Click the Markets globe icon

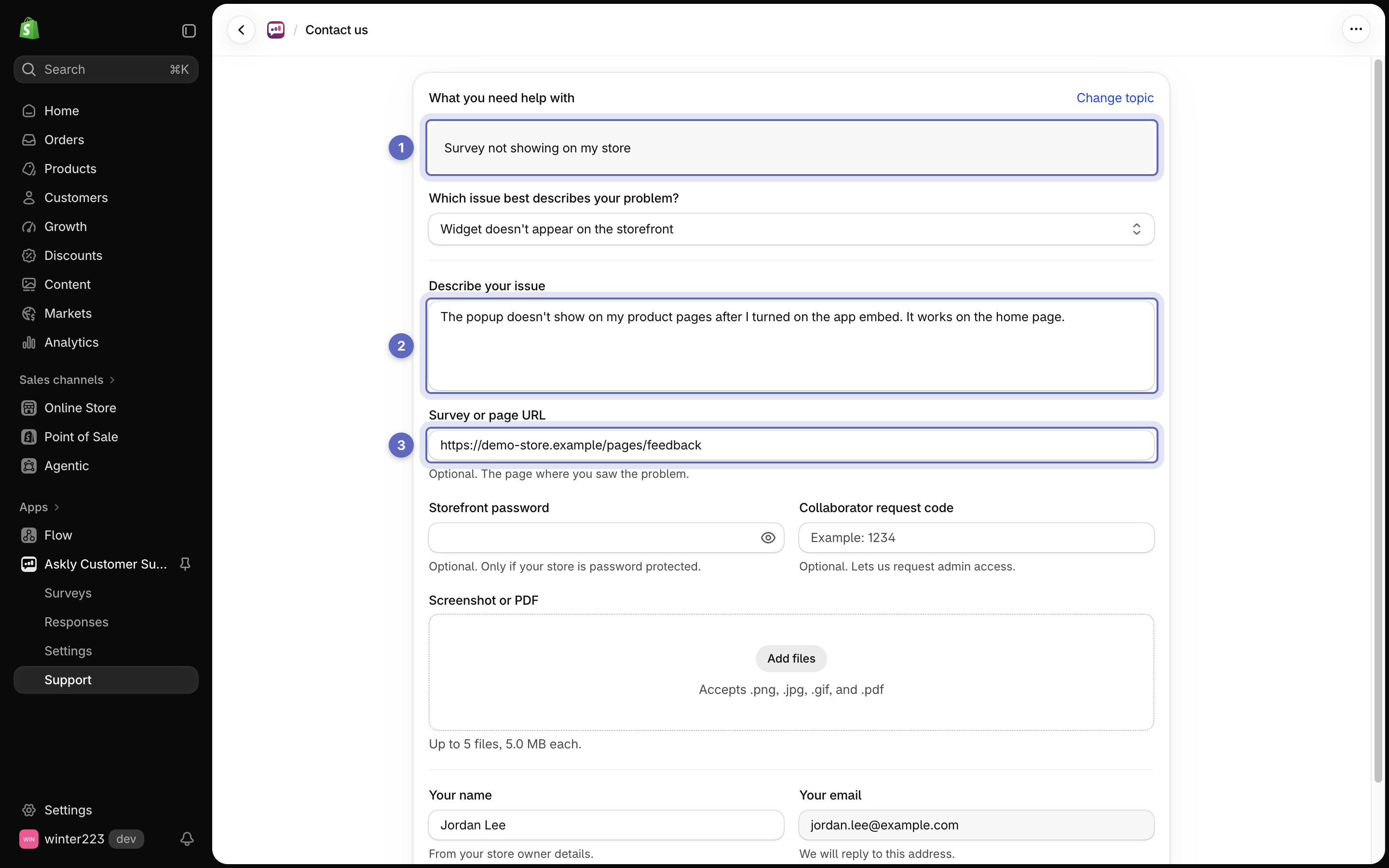[x=29, y=313]
